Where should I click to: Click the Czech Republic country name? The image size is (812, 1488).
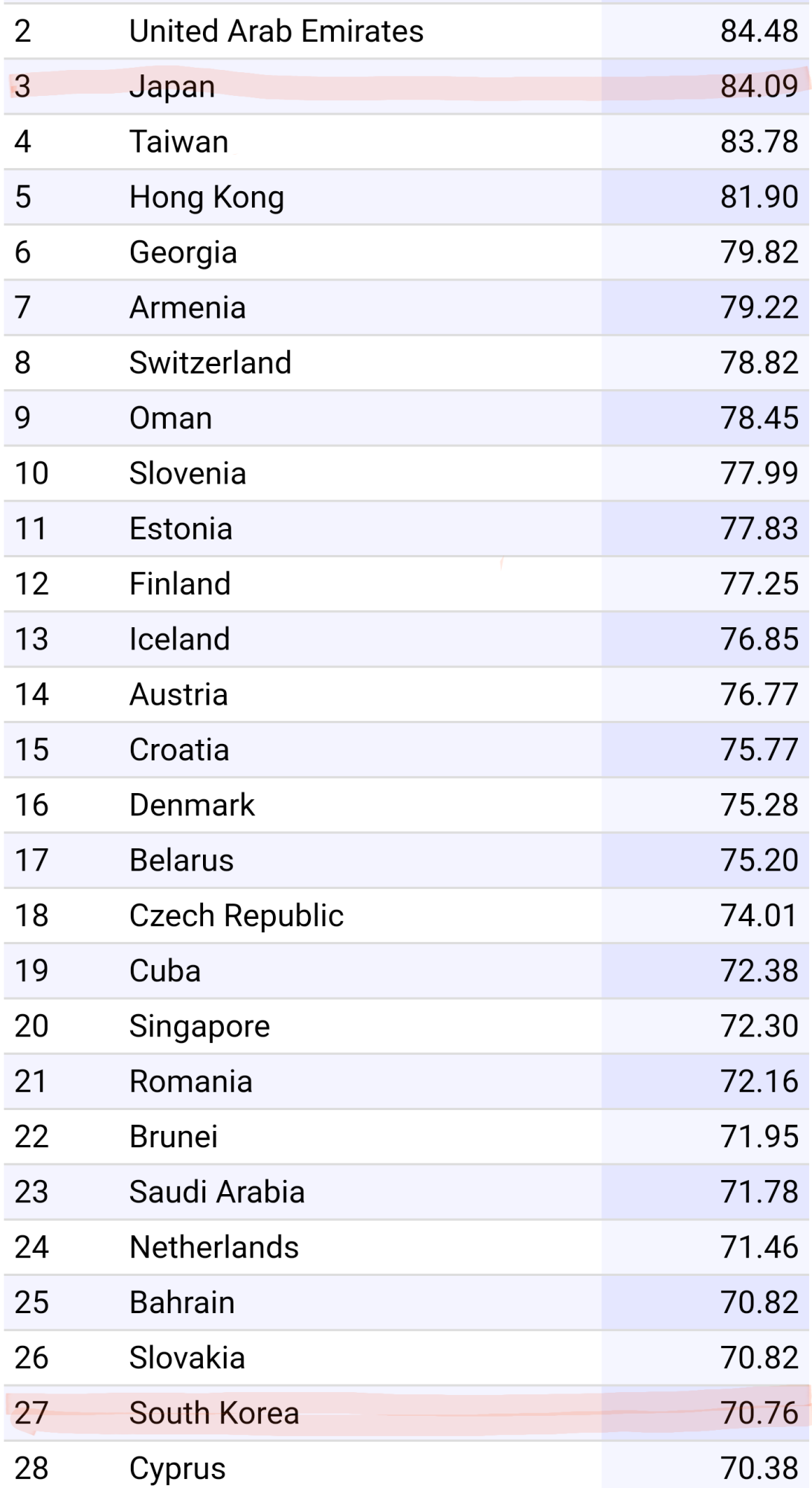click(x=236, y=915)
